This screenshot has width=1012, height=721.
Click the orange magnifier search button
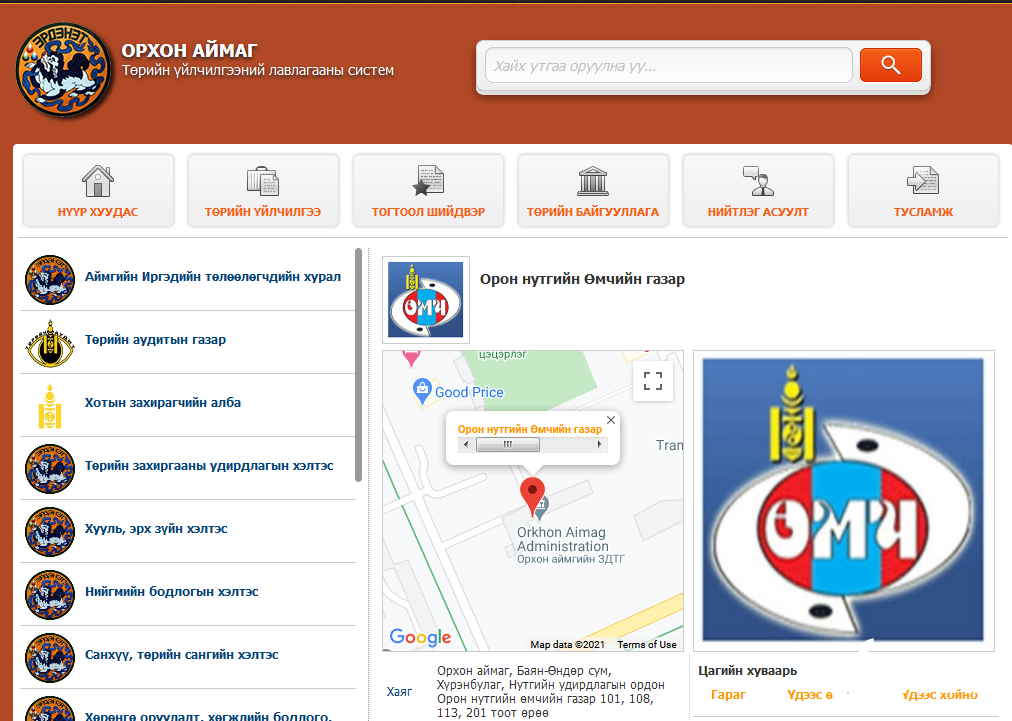(891, 65)
